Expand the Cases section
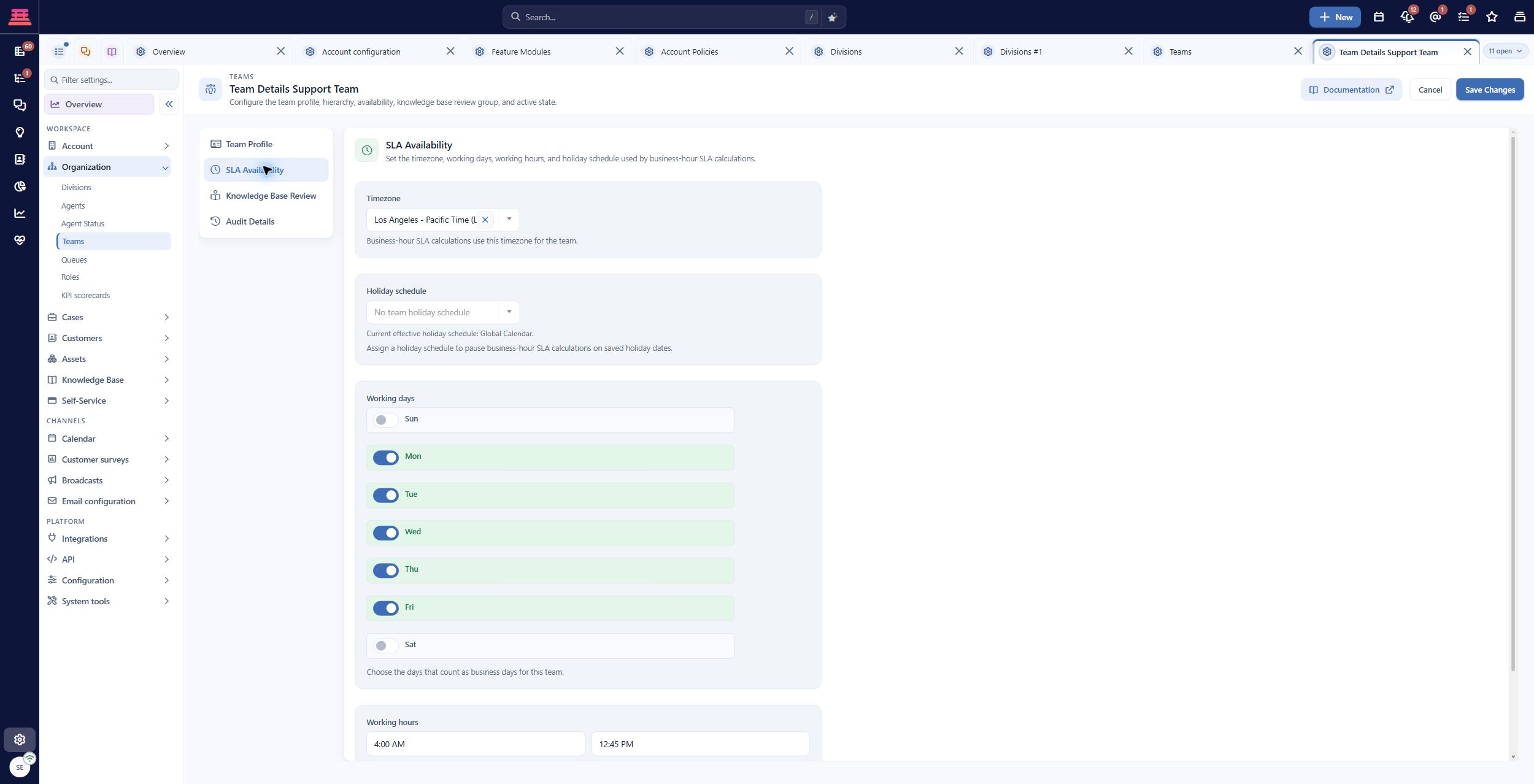This screenshot has height=784, width=1534. [108, 317]
